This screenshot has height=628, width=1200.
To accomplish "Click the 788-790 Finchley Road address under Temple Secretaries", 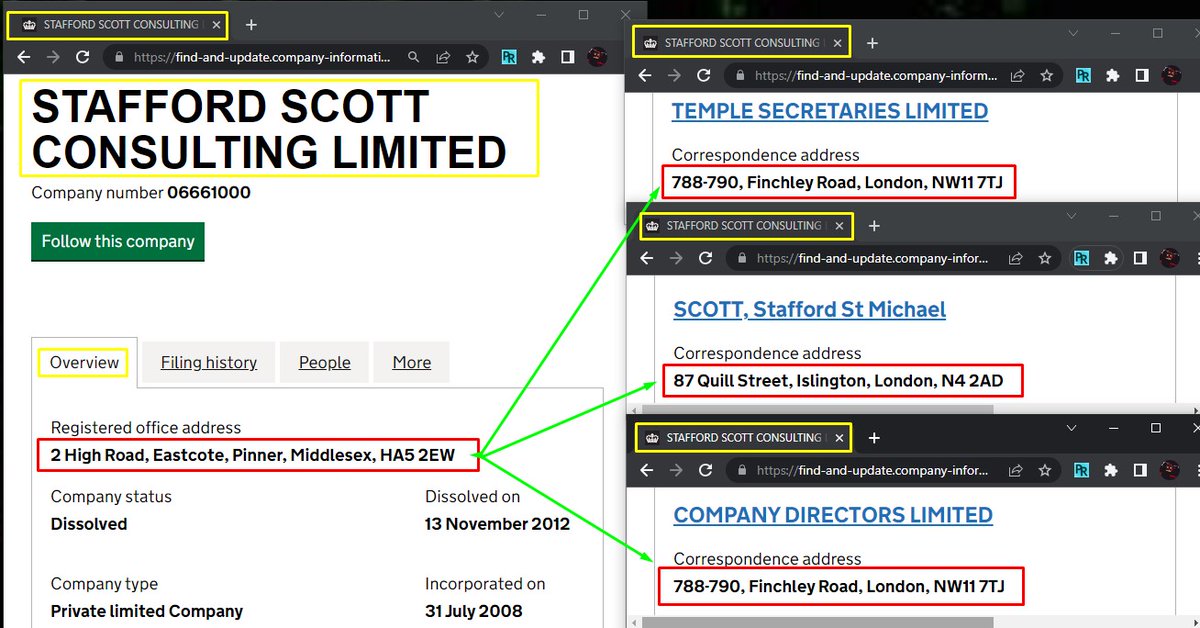I will point(838,182).
